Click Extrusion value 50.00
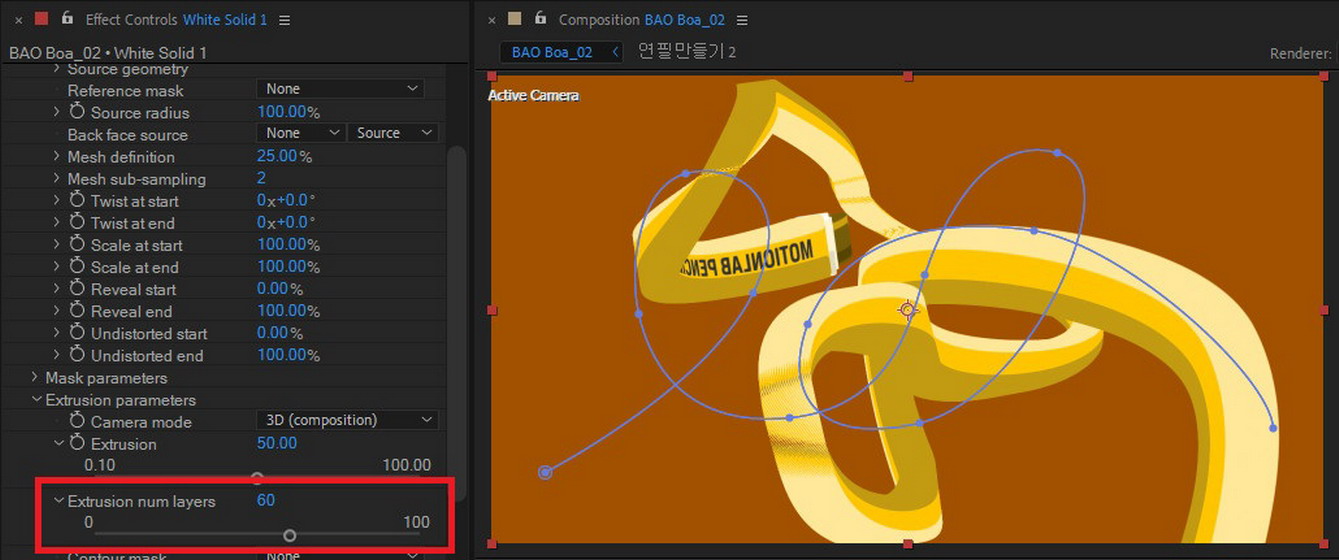The image size is (1339, 560). (x=277, y=443)
